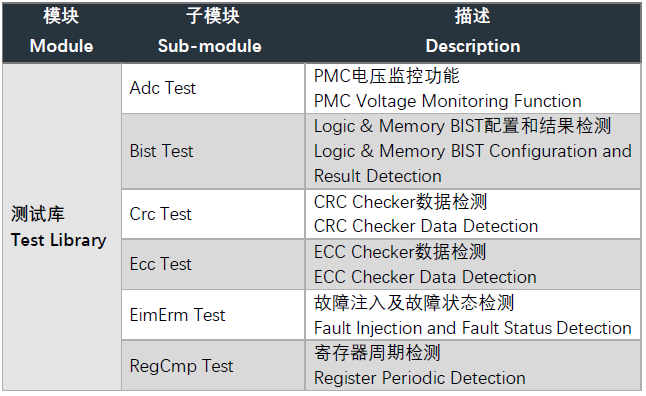This screenshot has width=646, height=396.
Task: Click the PMC电压监控功能 Chinese description
Action: (386, 76)
